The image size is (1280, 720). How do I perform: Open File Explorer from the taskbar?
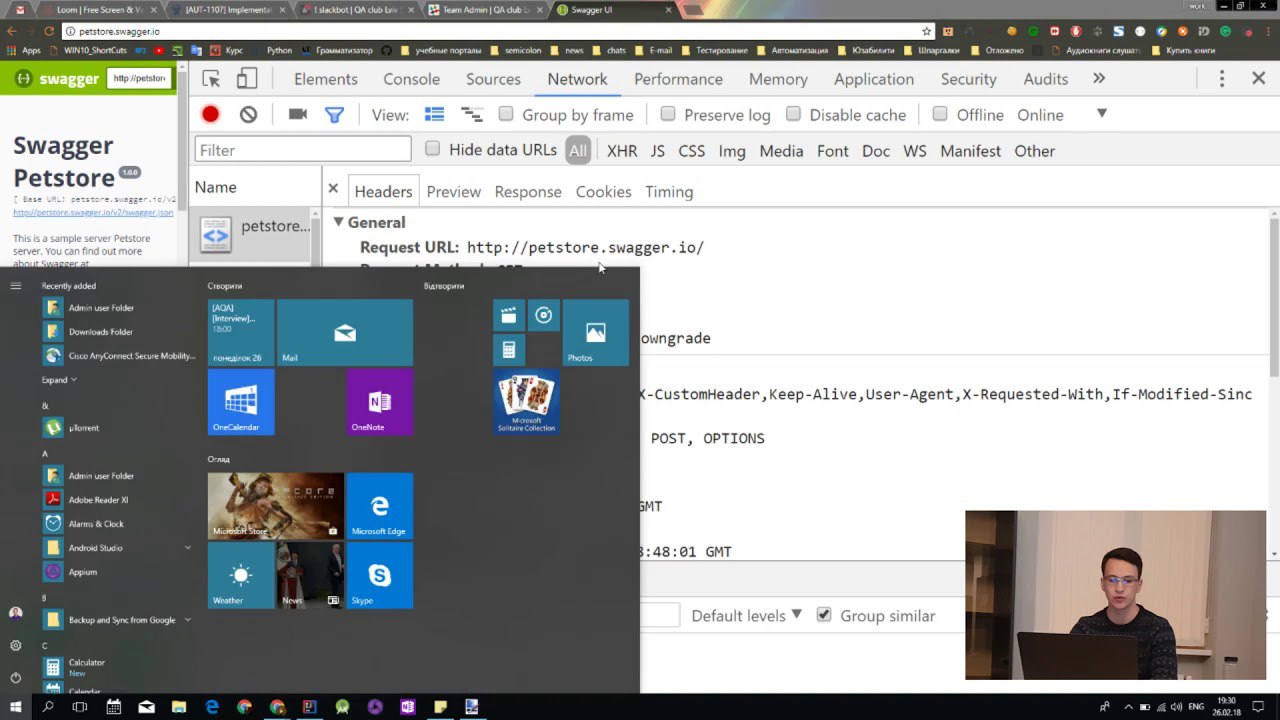pyautogui.click(x=179, y=707)
